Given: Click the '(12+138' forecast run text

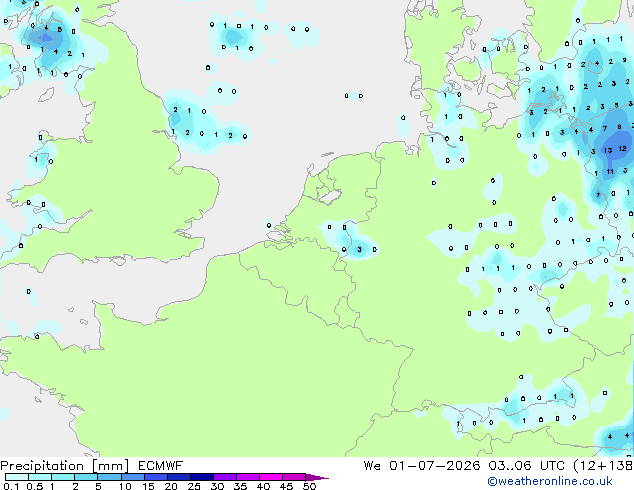Looking at the screenshot, I should point(603,466).
